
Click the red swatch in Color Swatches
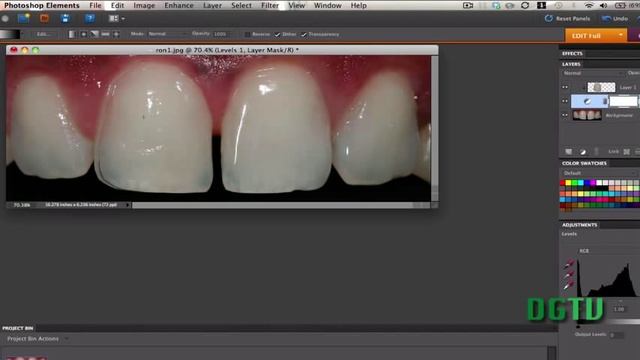562,183
